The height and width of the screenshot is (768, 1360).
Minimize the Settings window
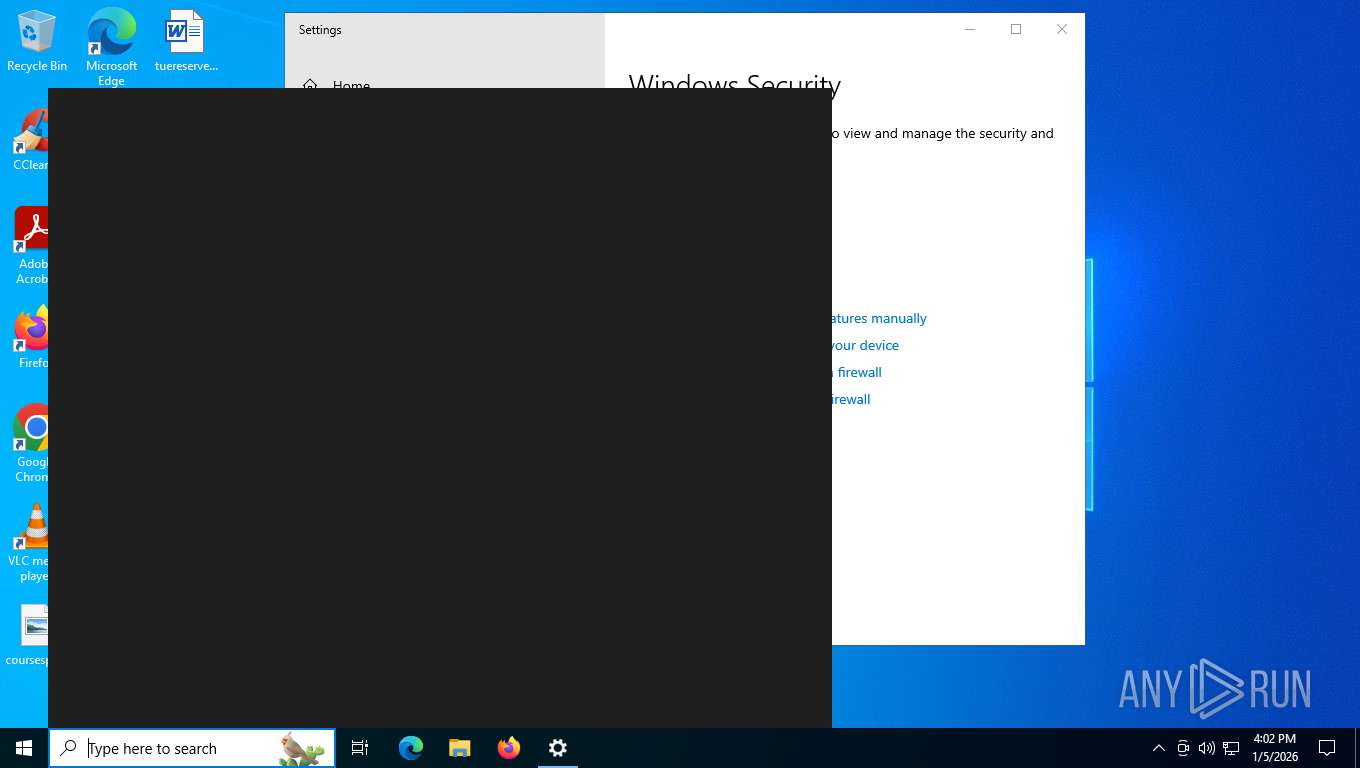(x=970, y=29)
